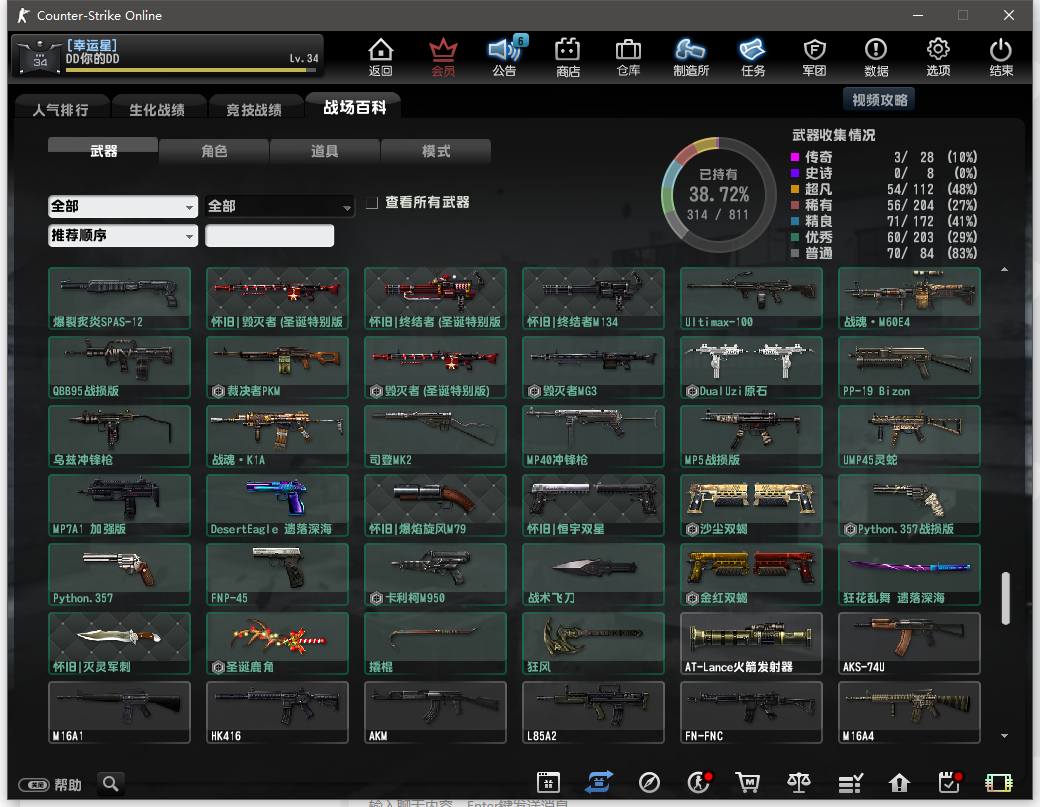Viewport: 1040px width, 807px height.
Task: Select the M16A4 weapon card
Action: click(x=909, y=712)
